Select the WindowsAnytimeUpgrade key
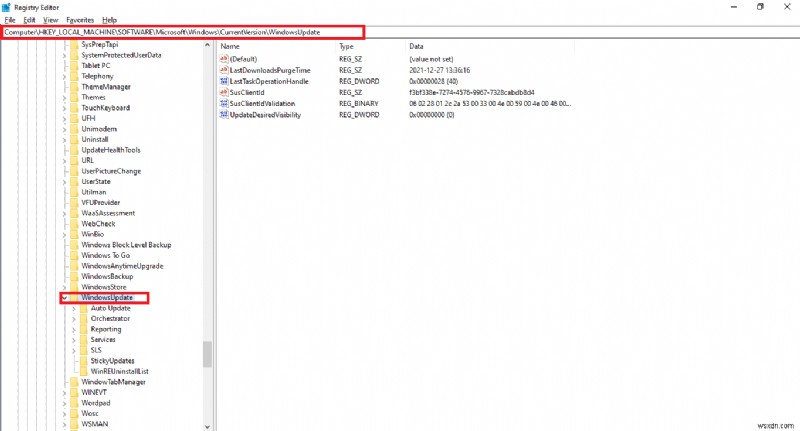The image size is (800, 431). coord(122,266)
